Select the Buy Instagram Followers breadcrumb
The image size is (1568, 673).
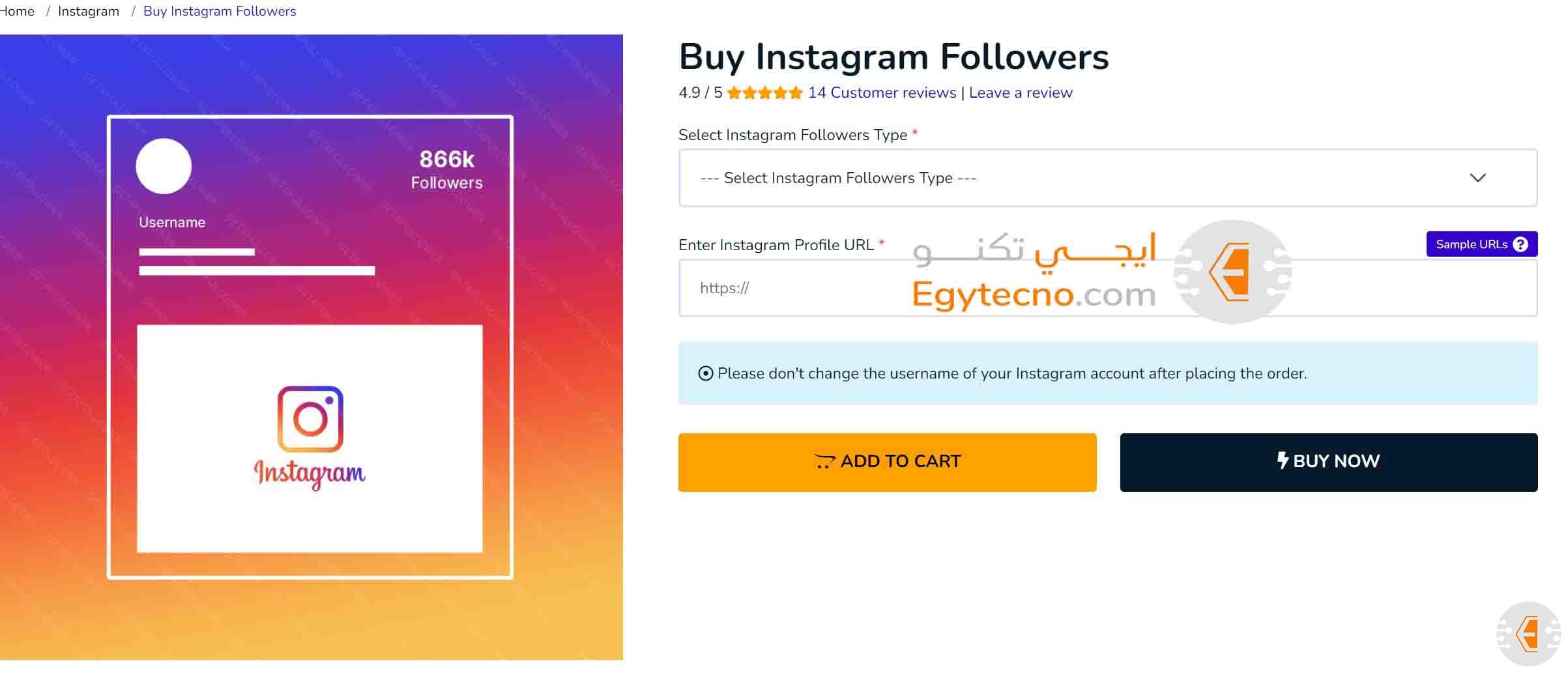[x=220, y=11]
